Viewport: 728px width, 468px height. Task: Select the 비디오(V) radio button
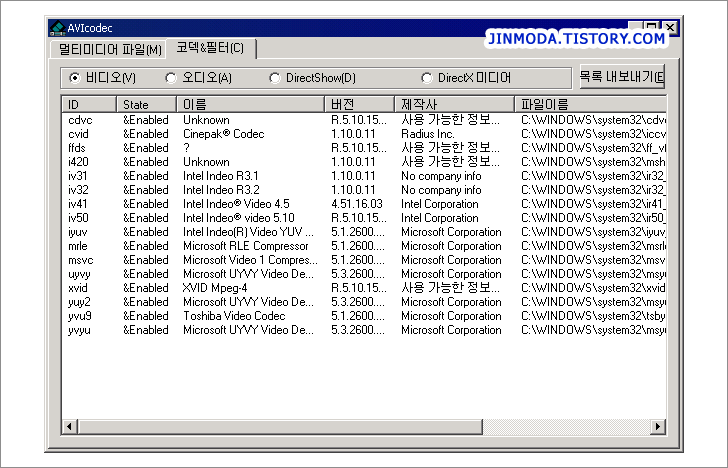point(103,78)
